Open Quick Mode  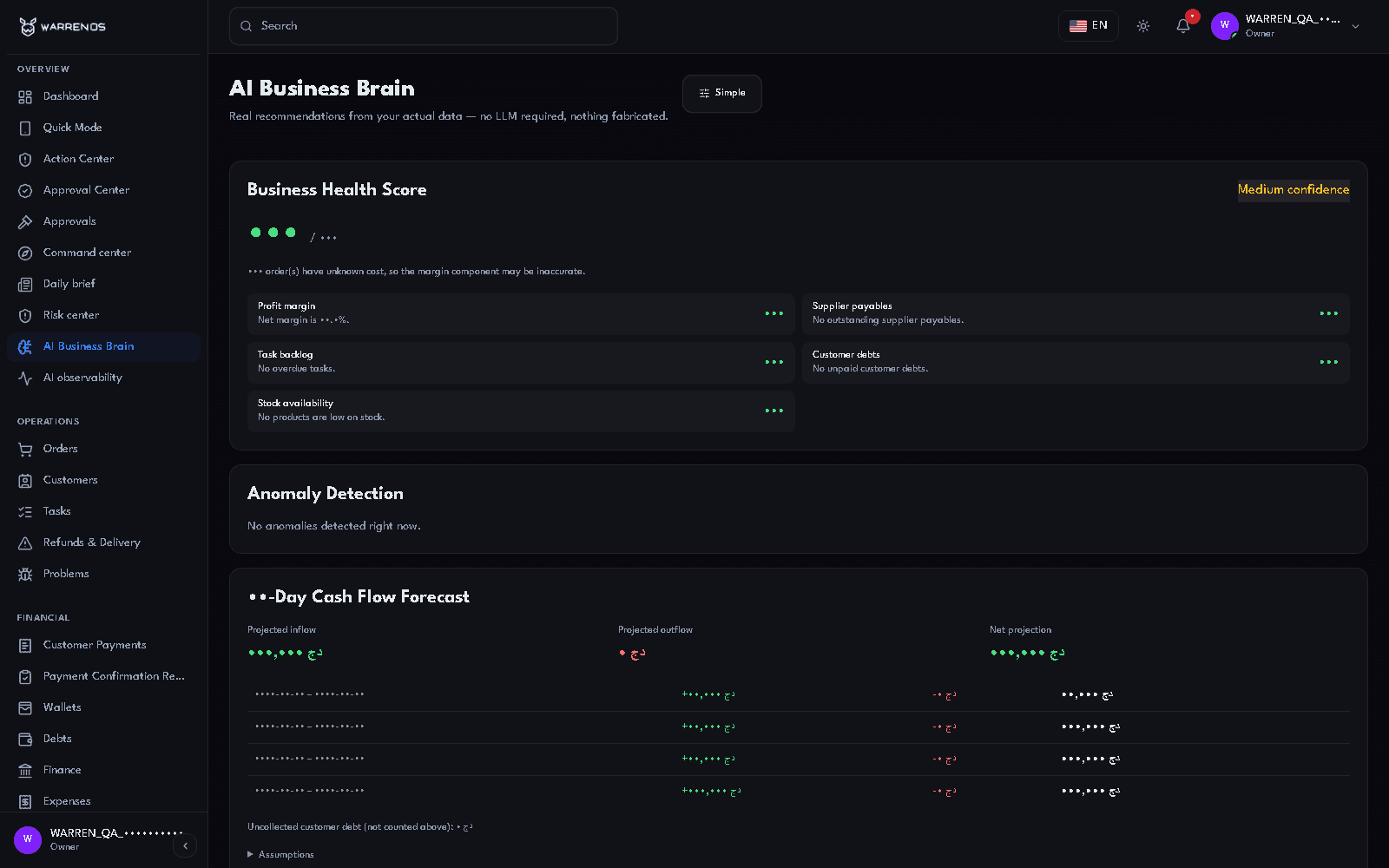tap(103, 128)
